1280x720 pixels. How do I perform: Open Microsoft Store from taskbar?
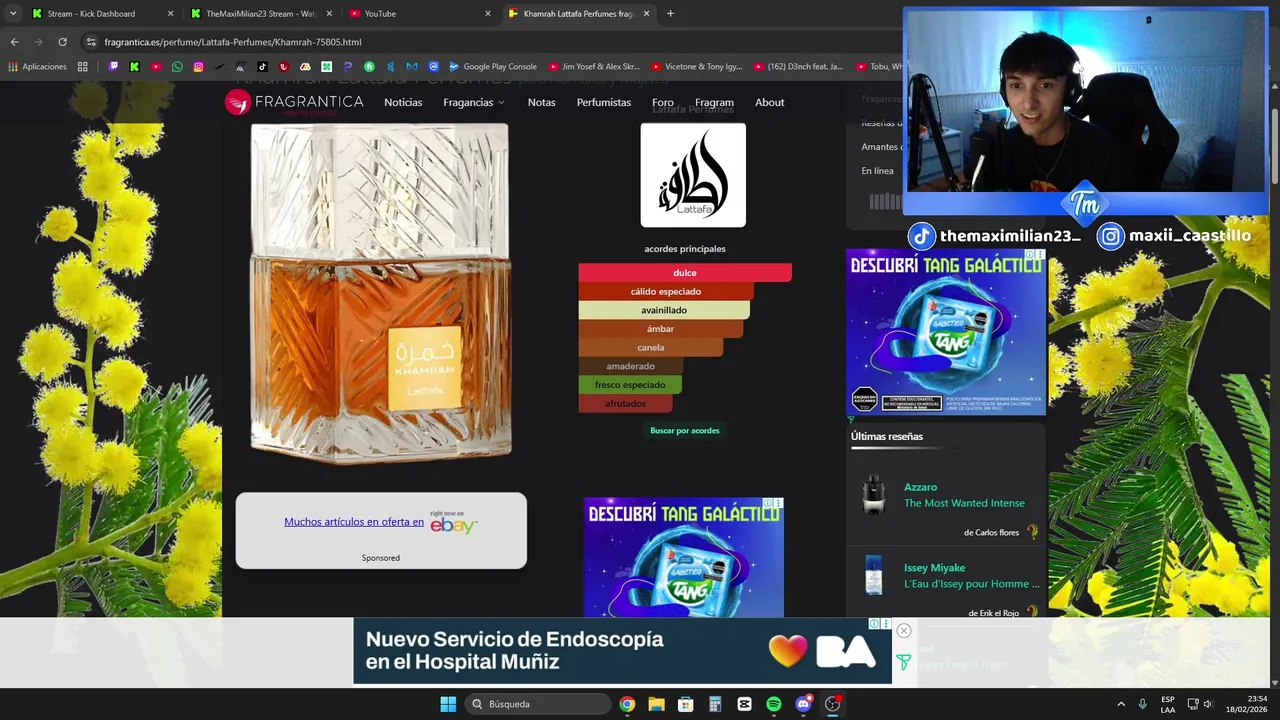[686, 704]
